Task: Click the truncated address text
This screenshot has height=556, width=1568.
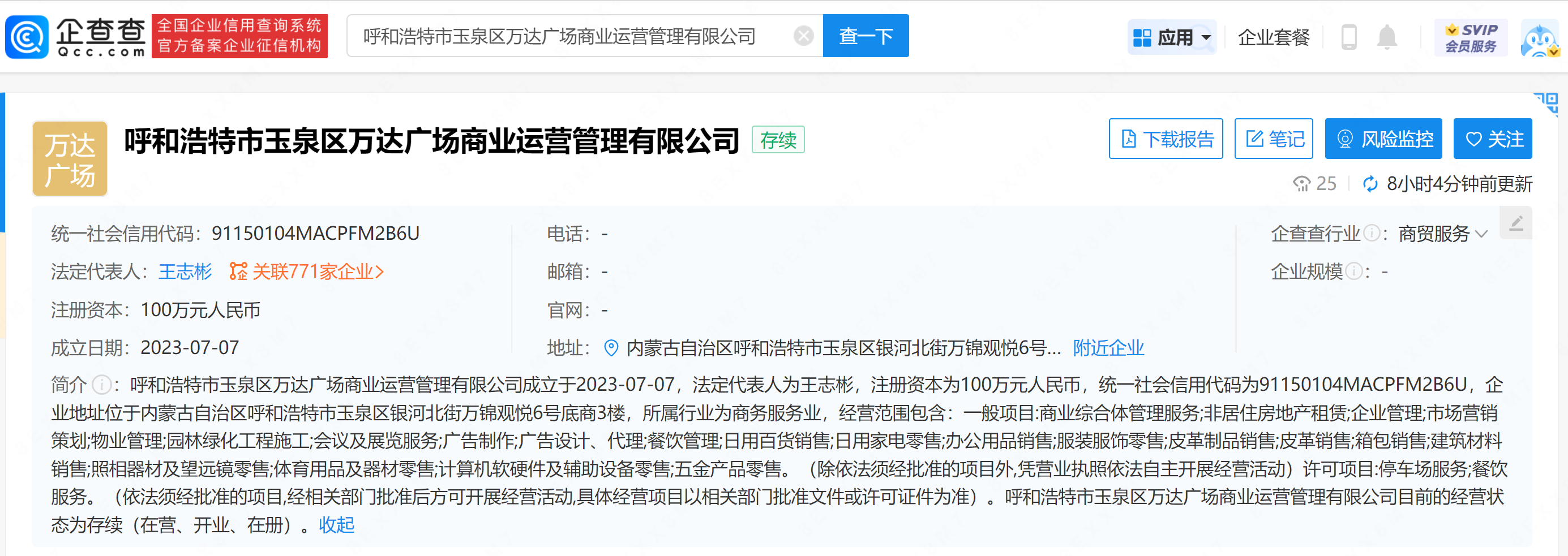Action: 843,348
